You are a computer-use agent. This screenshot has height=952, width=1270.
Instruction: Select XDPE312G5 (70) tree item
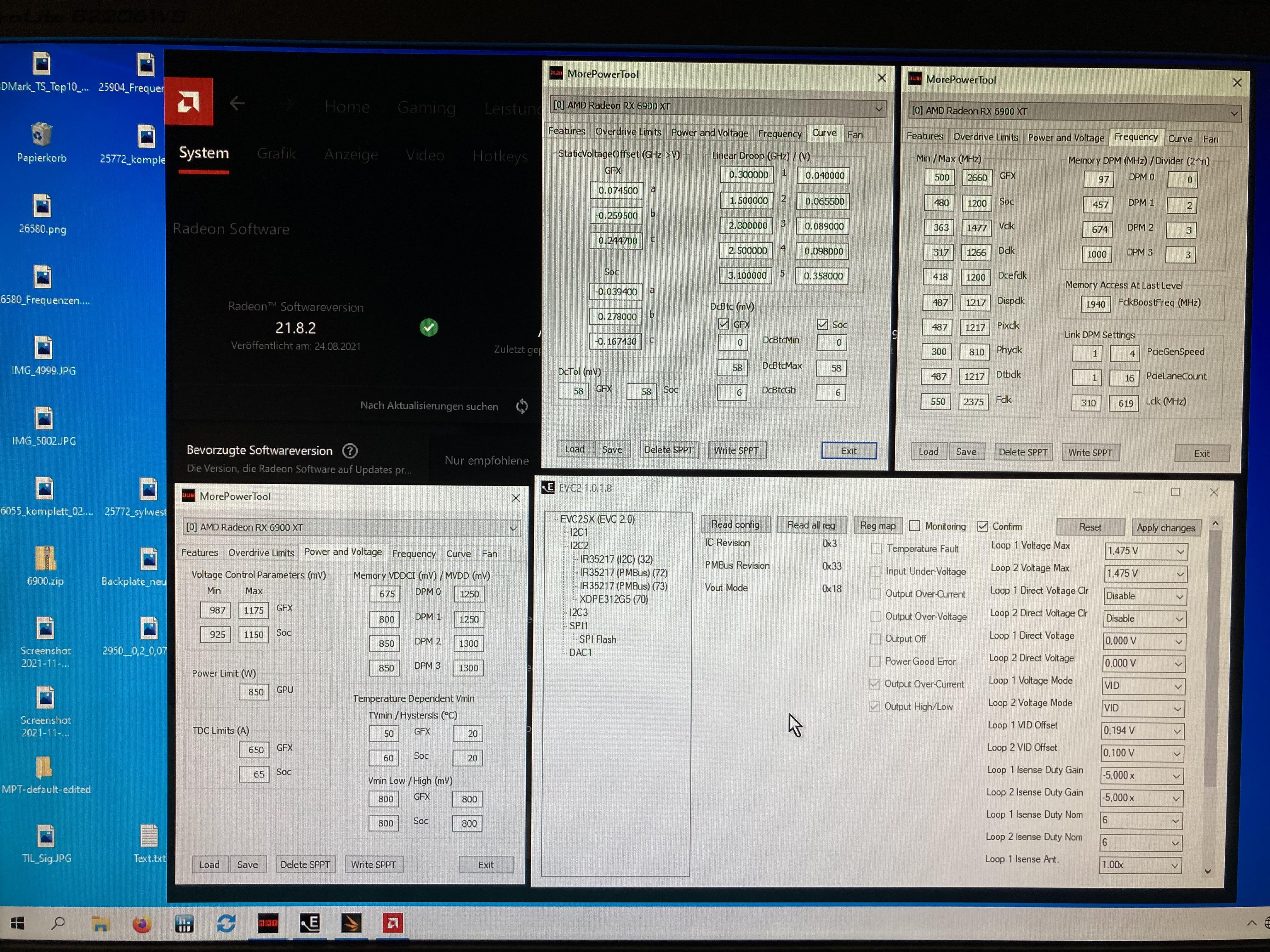point(613,599)
